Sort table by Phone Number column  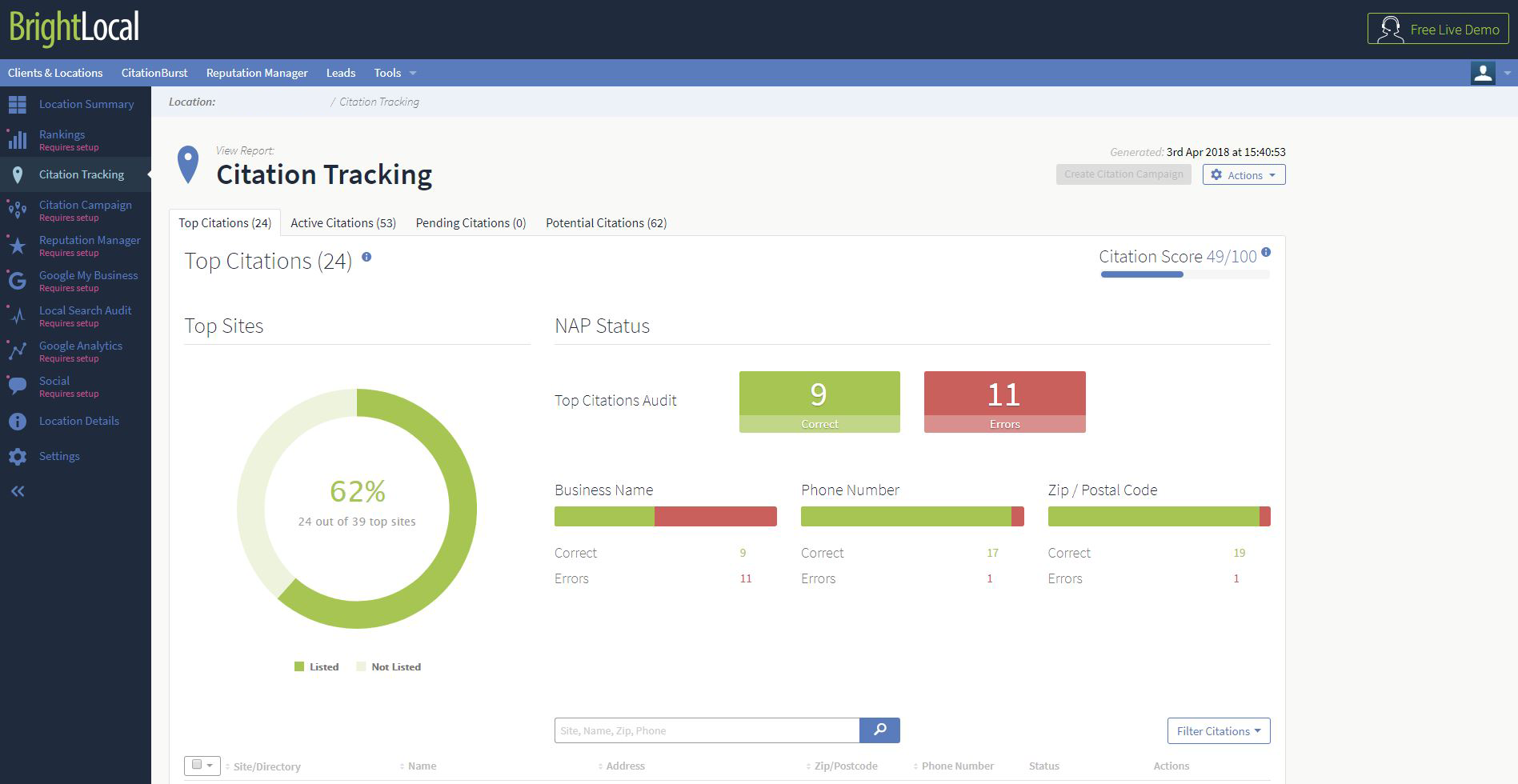[x=954, y=766]
